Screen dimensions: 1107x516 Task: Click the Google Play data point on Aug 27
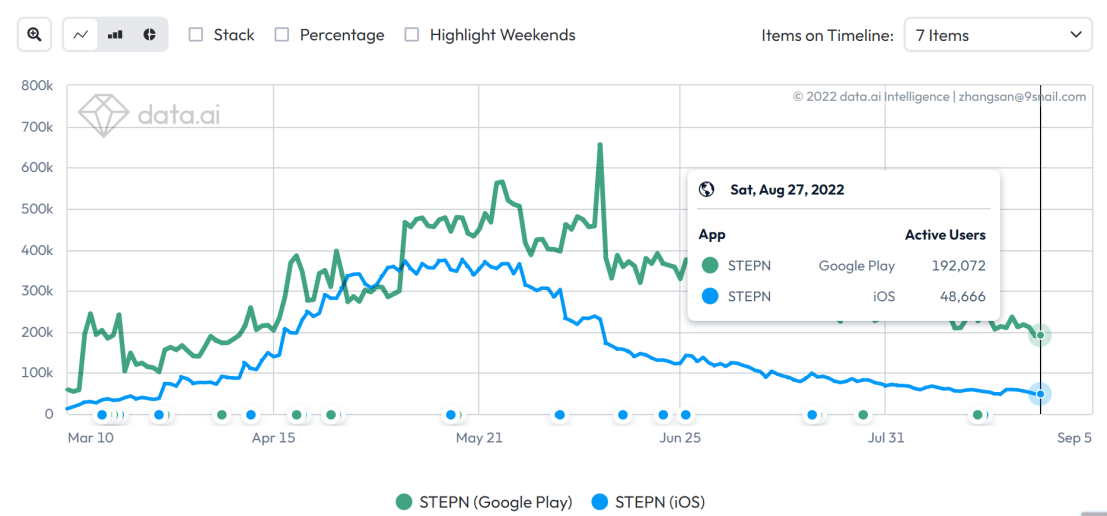tap(1040, 335)
